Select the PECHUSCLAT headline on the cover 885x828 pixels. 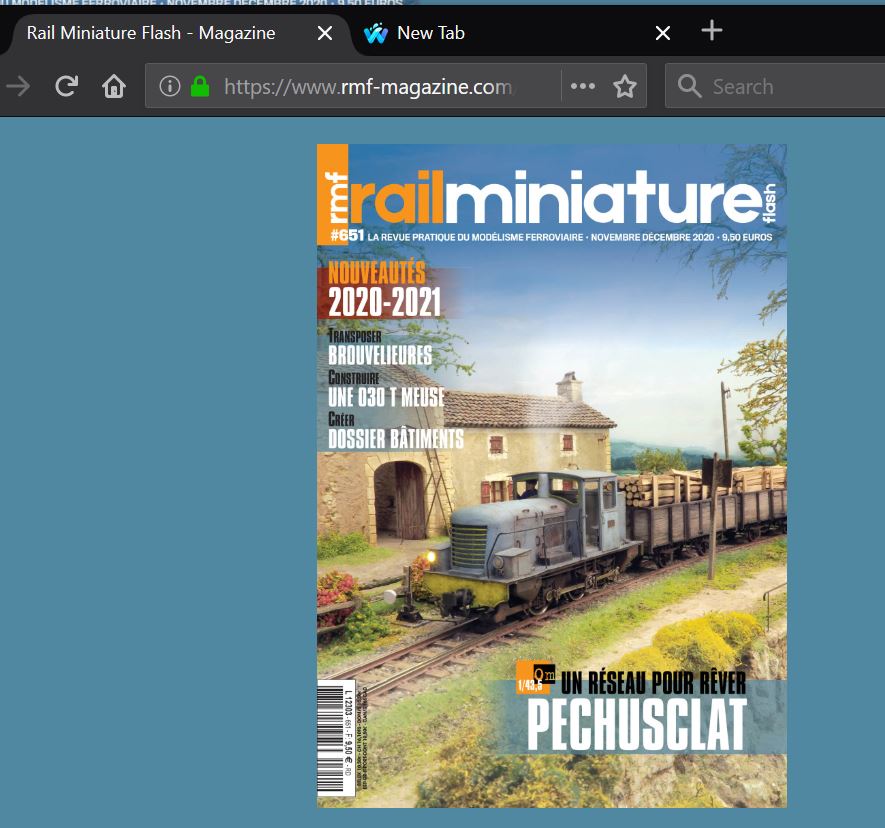click(636, 725)
